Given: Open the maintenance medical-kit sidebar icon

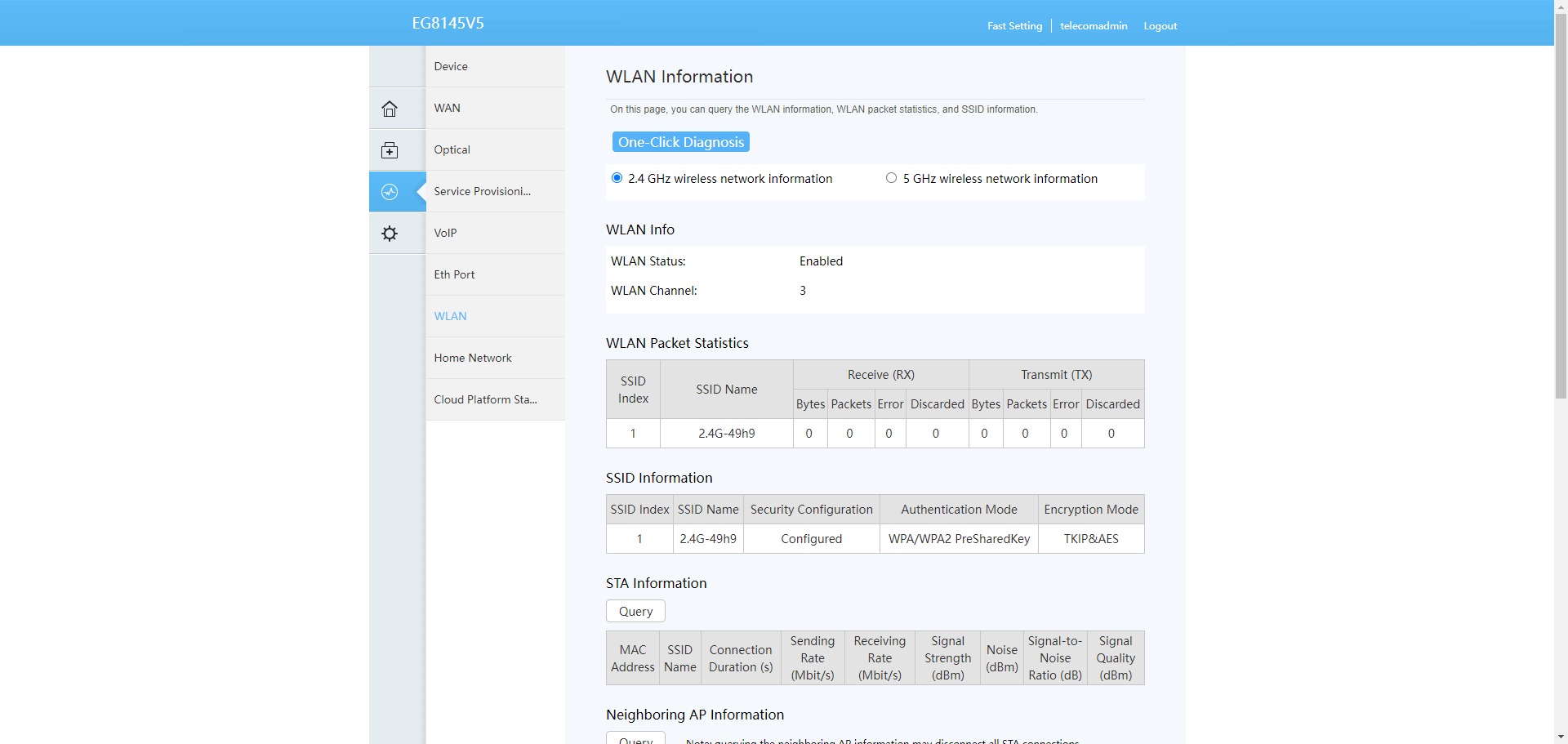Looking at the screenshot, I should tap(390, 150).
